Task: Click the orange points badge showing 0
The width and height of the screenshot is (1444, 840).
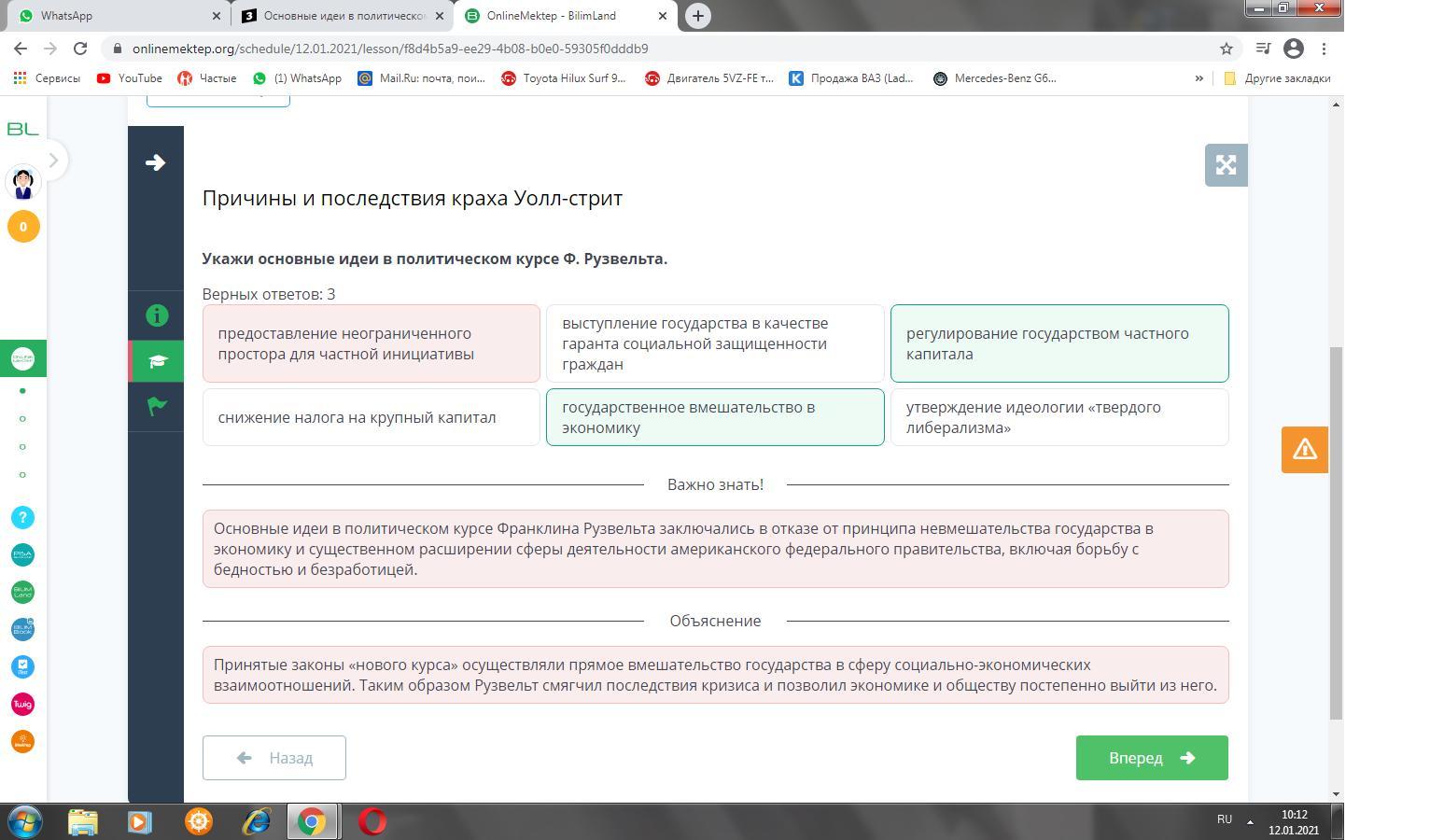Action: point(23,226)
